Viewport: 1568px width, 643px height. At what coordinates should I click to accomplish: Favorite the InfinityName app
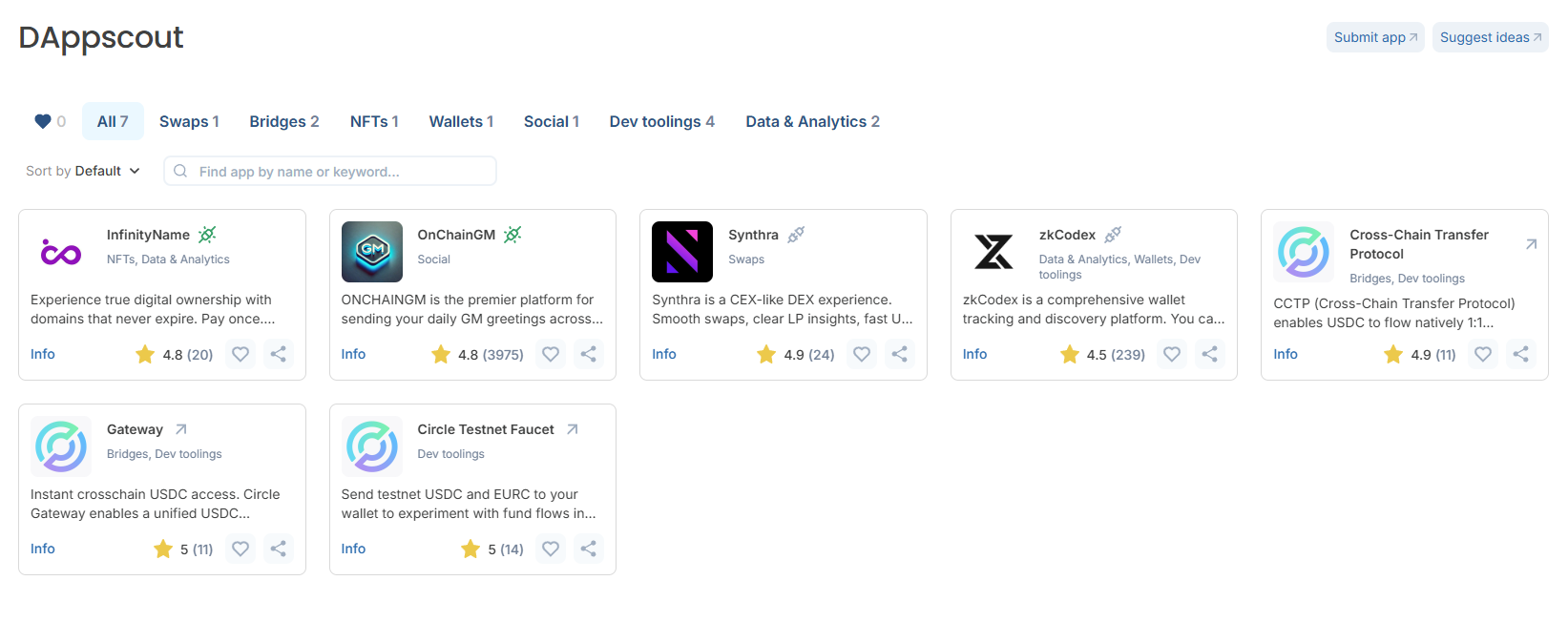click(240, 354)
